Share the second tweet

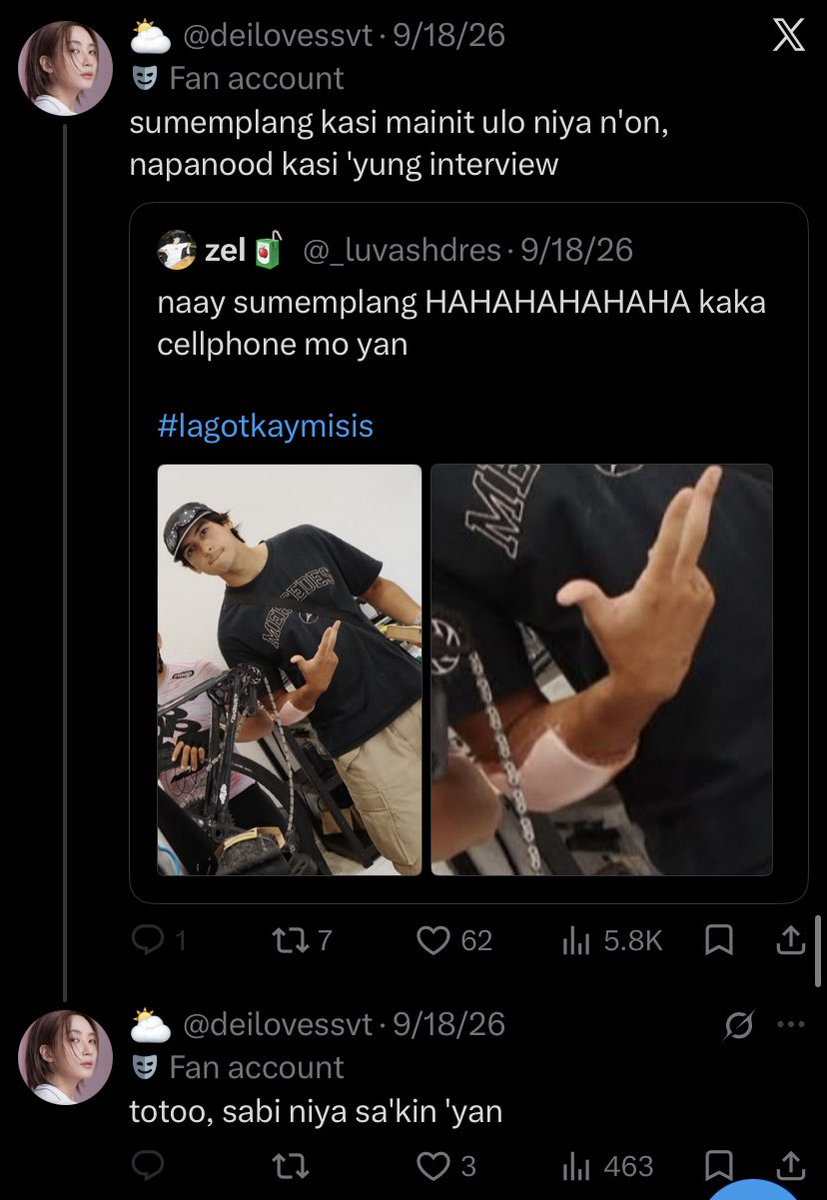[789, 1166]
